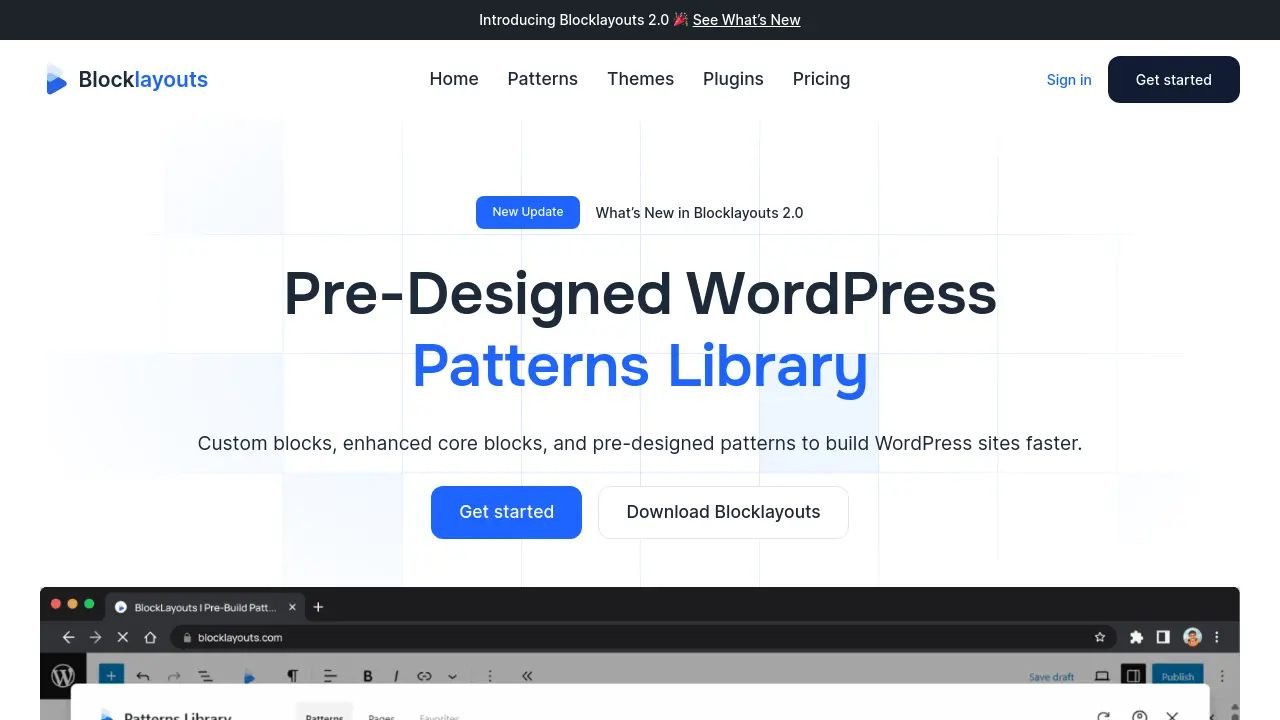Toggle italic formatting in the editor
Image resolution: width=1280 pixels, height=720 pixels.
(396, 676)
